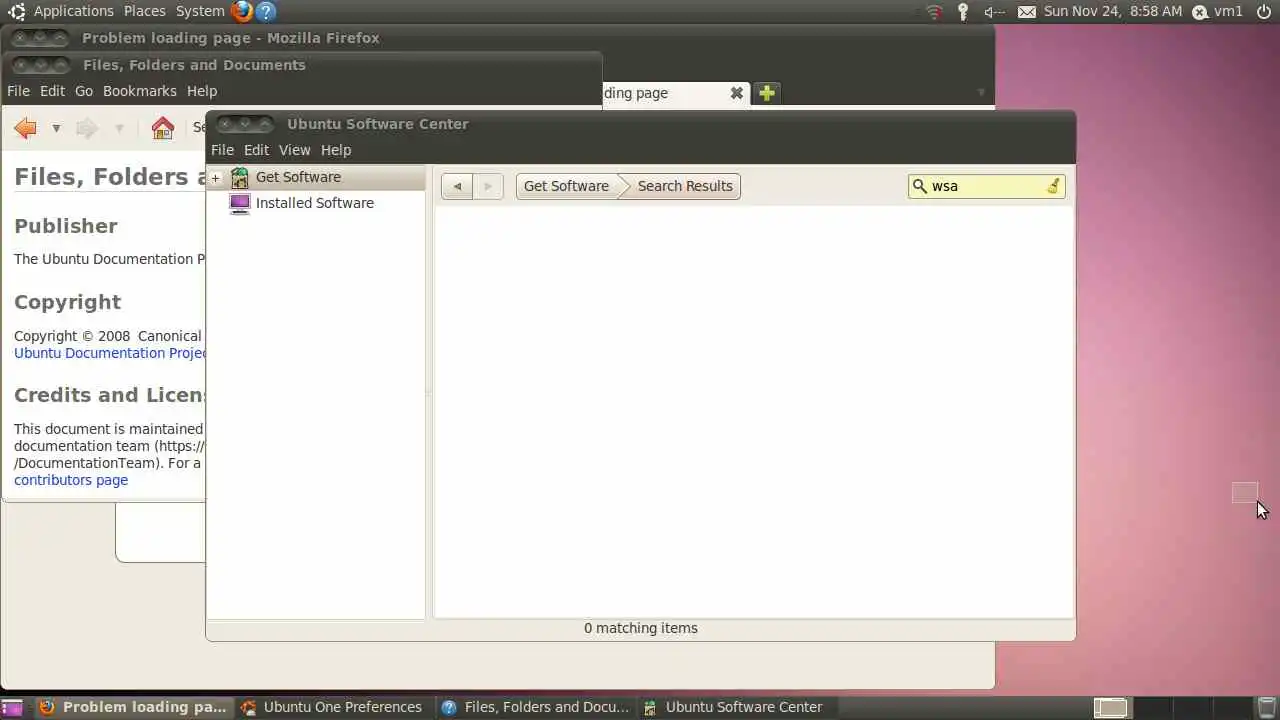
Task: Click the Get Software breadcrumb button
Action: click(x=566, y=186)
